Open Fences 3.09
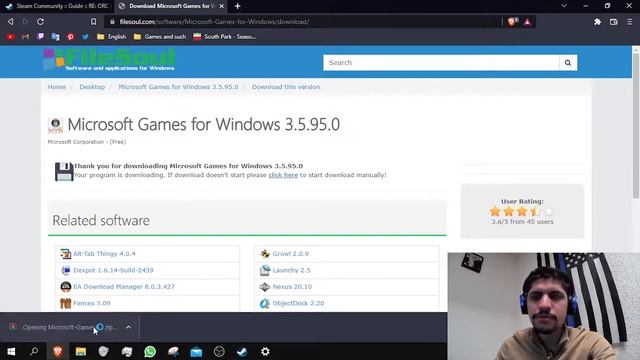Viewport: 640px width, 360px height. [92, 303]
